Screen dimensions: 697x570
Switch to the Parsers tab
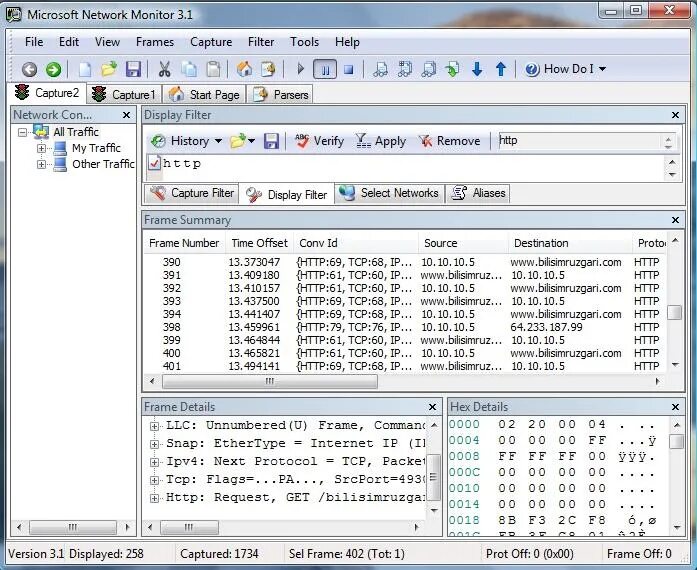click(x=280, y=94)
